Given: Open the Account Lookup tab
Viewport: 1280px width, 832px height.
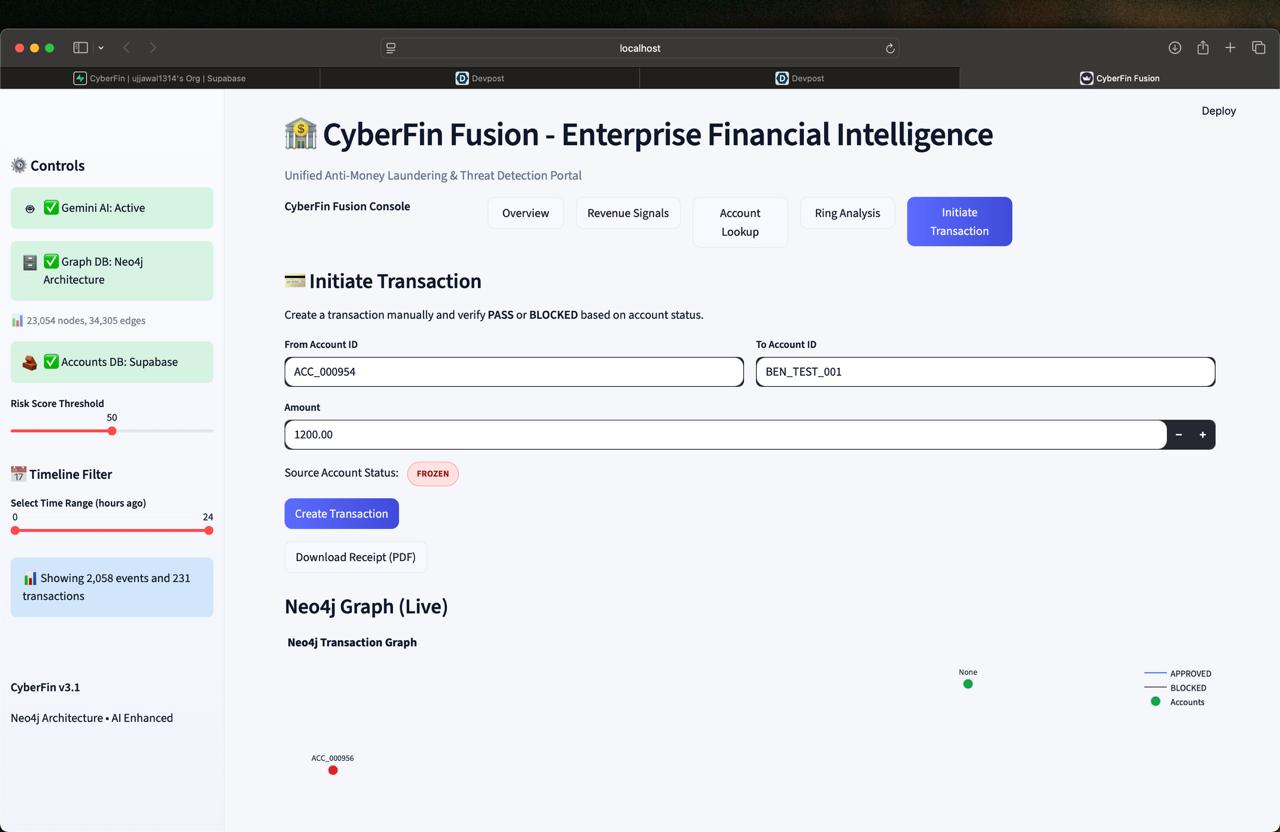Looking at the screenshot, I should 740,222.
